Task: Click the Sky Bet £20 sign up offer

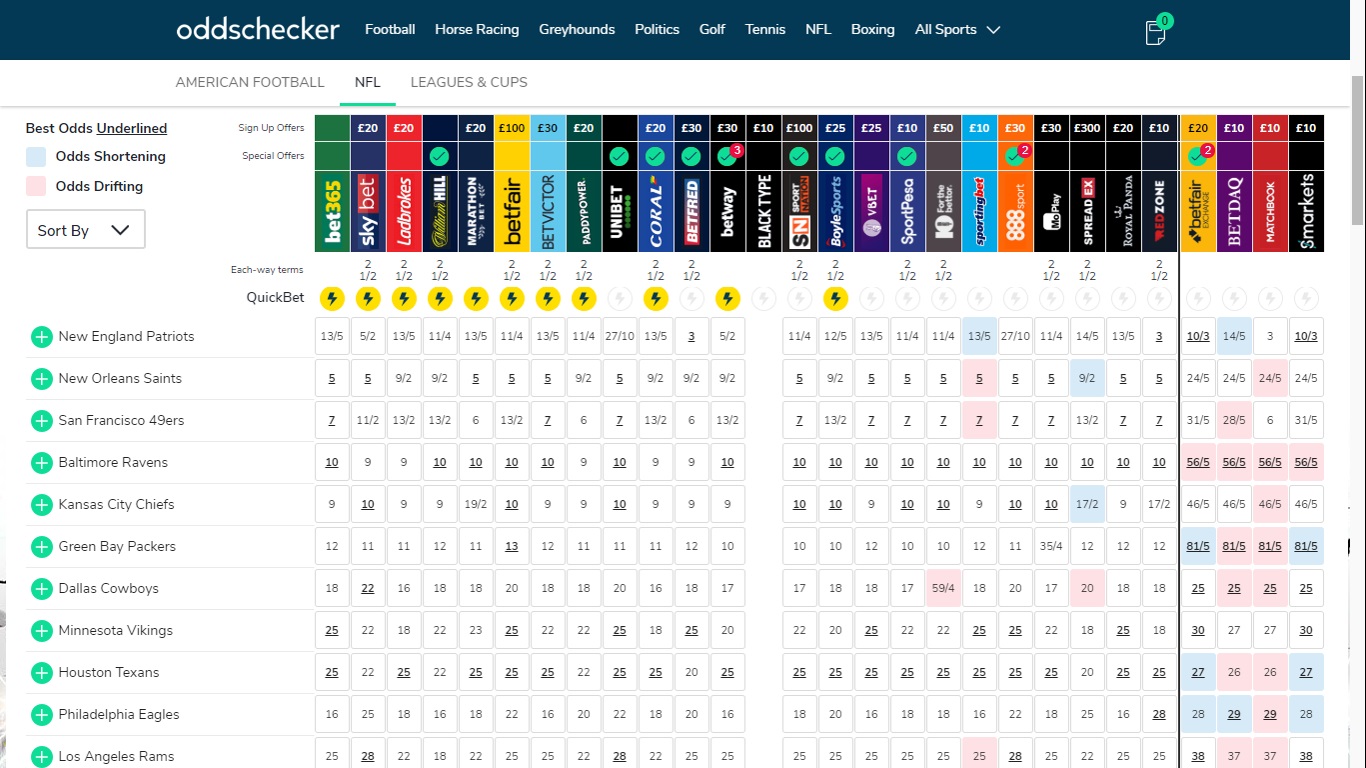Action: point(368,128)
